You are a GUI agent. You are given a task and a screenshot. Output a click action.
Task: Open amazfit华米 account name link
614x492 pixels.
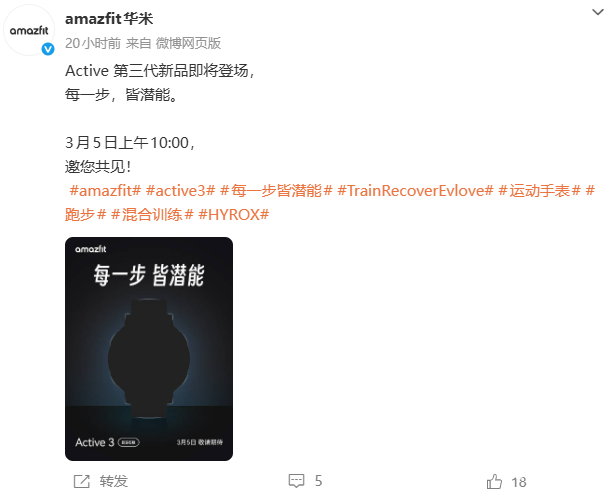[109, 18]
